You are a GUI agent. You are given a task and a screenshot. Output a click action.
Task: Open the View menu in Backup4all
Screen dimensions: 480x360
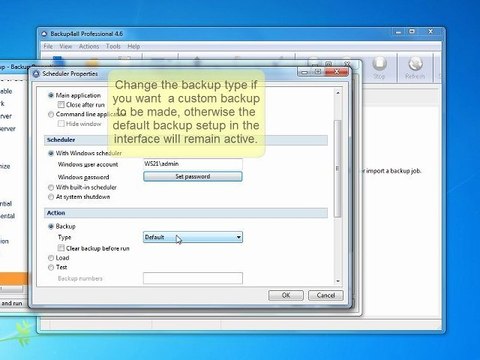[66, 46]
